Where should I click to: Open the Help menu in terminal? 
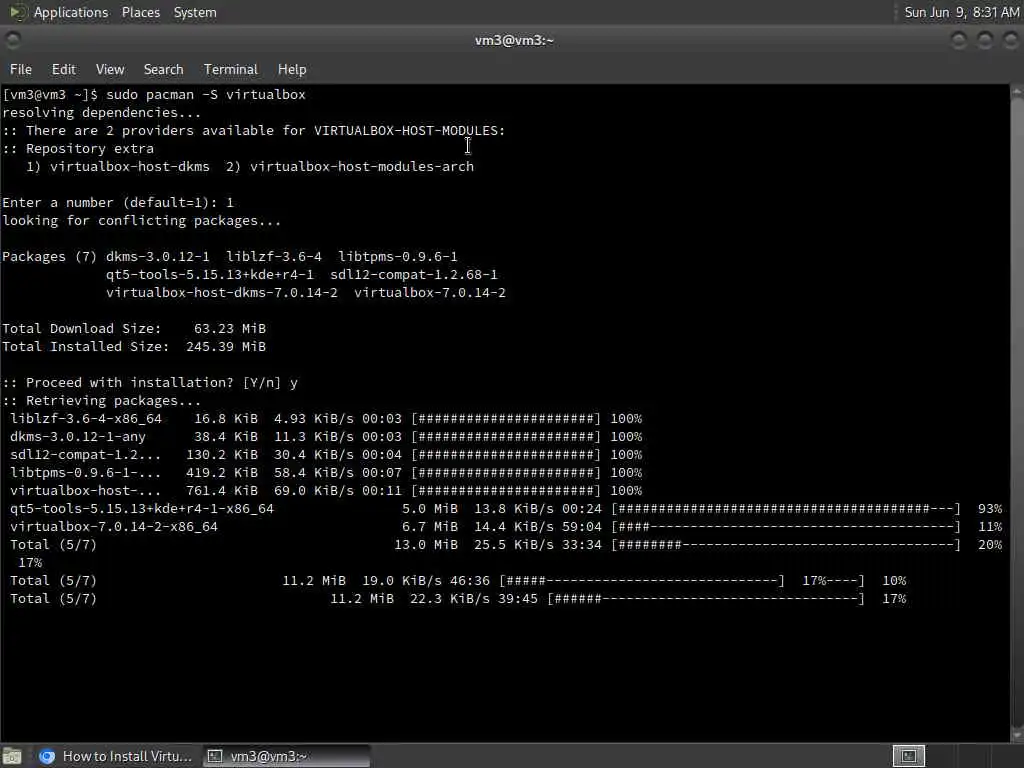click(x=291, y=69)
